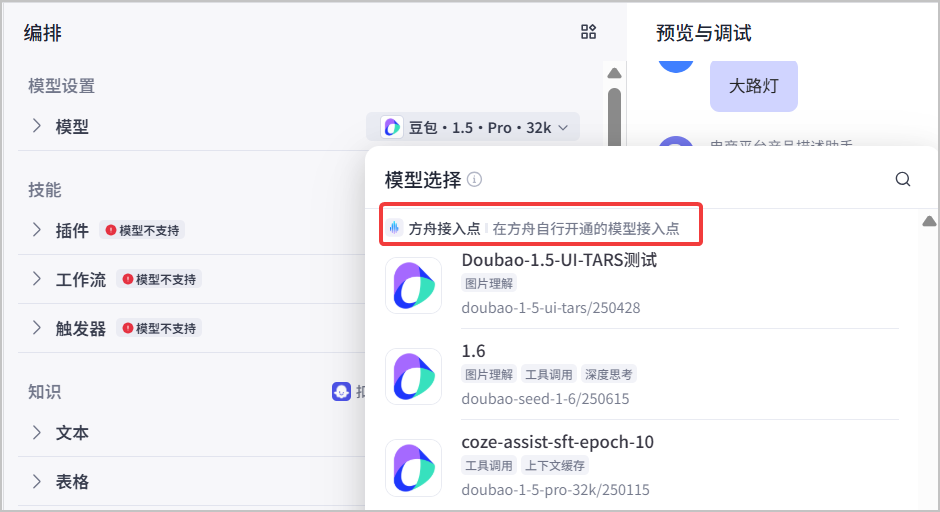
Task: Click 模型不支持 tag on 触发器 row
Action: [x=159, y=329]
